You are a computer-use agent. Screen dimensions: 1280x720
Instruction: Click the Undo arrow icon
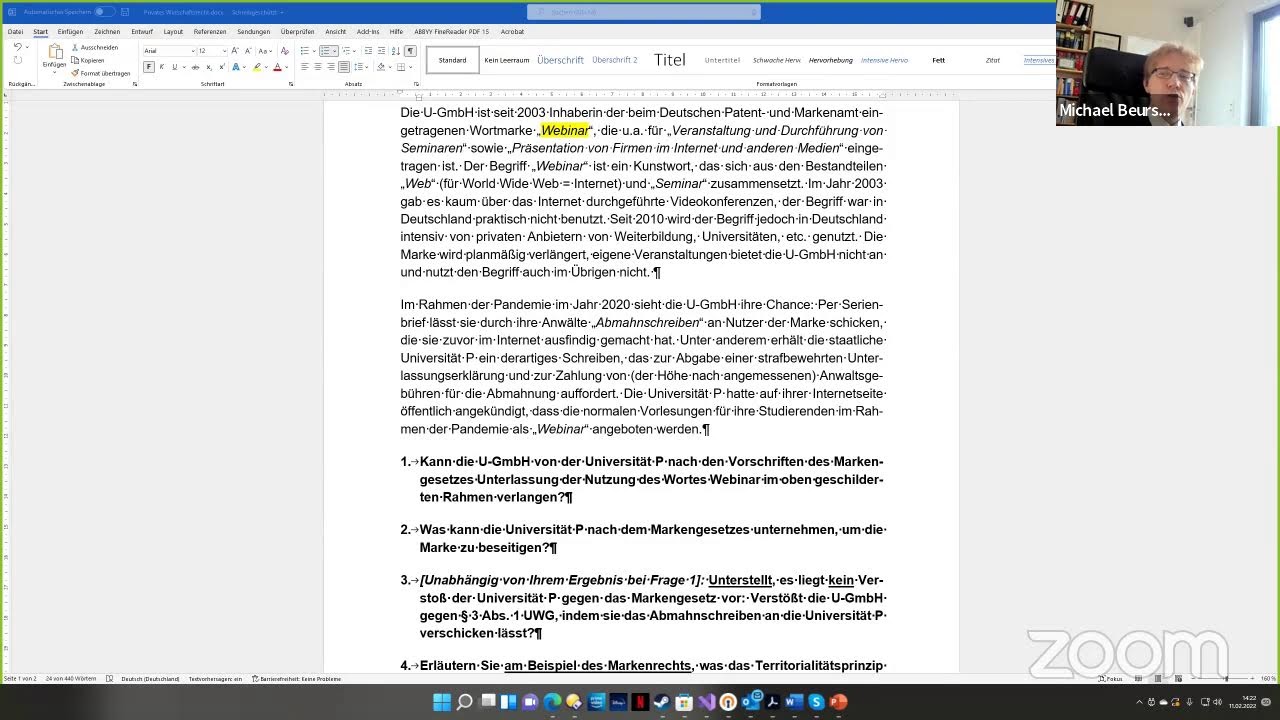(17, 47)
